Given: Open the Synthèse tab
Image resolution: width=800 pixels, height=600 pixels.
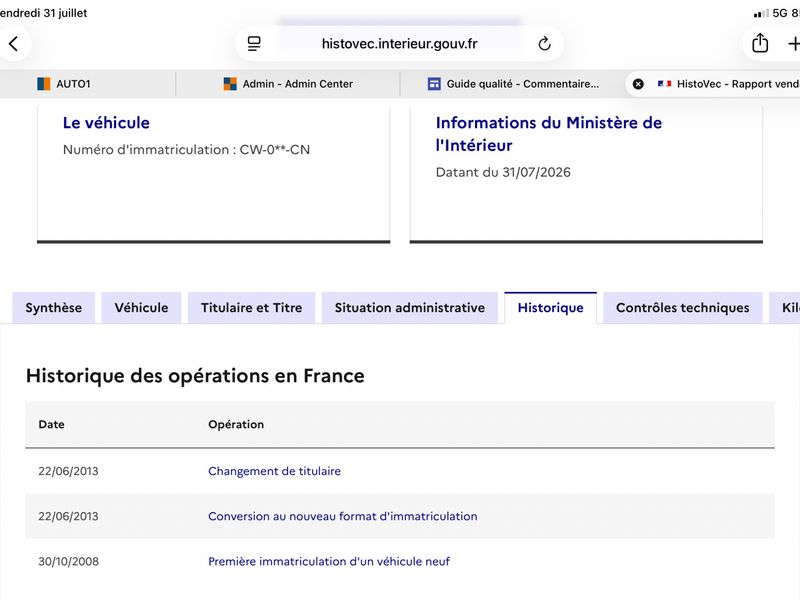Looking at the screenshot, I should click(x=54, y=308).
